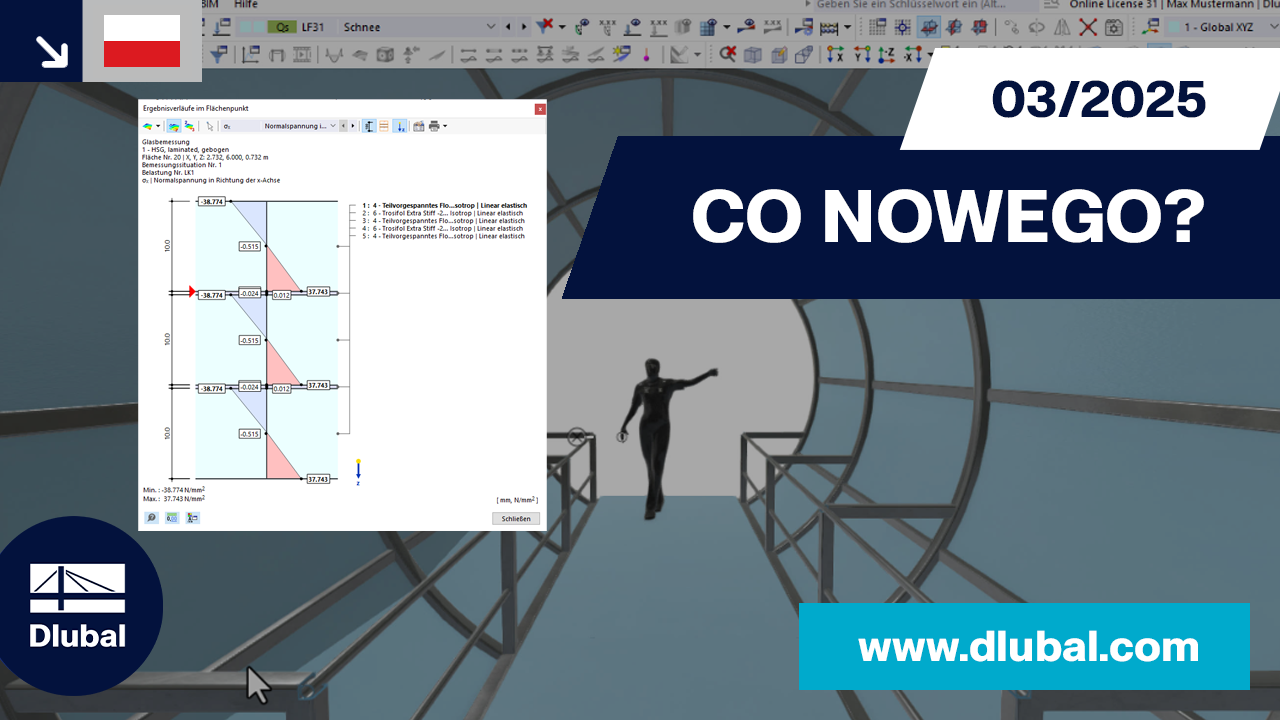Toggle the orange horizontal layers display button

click(x=384, y=126)
